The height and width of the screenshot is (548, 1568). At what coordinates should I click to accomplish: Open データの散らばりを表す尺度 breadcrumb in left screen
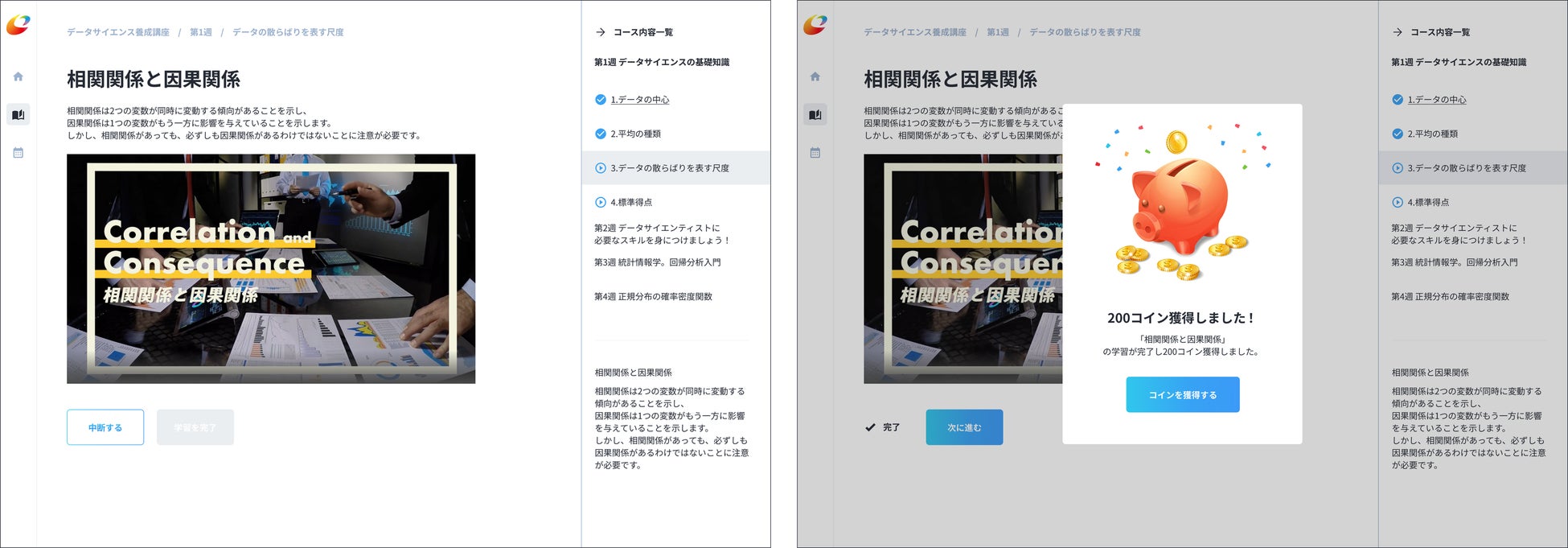tap(288, 32)
